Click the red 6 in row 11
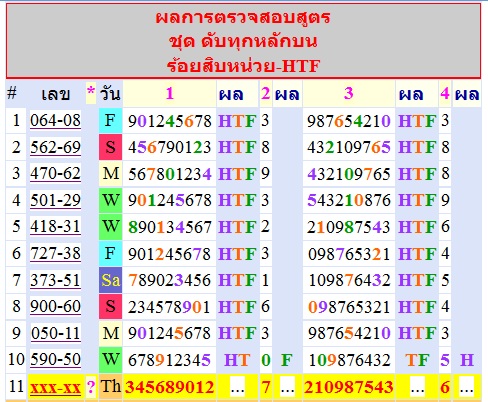 tap(445, 387)
